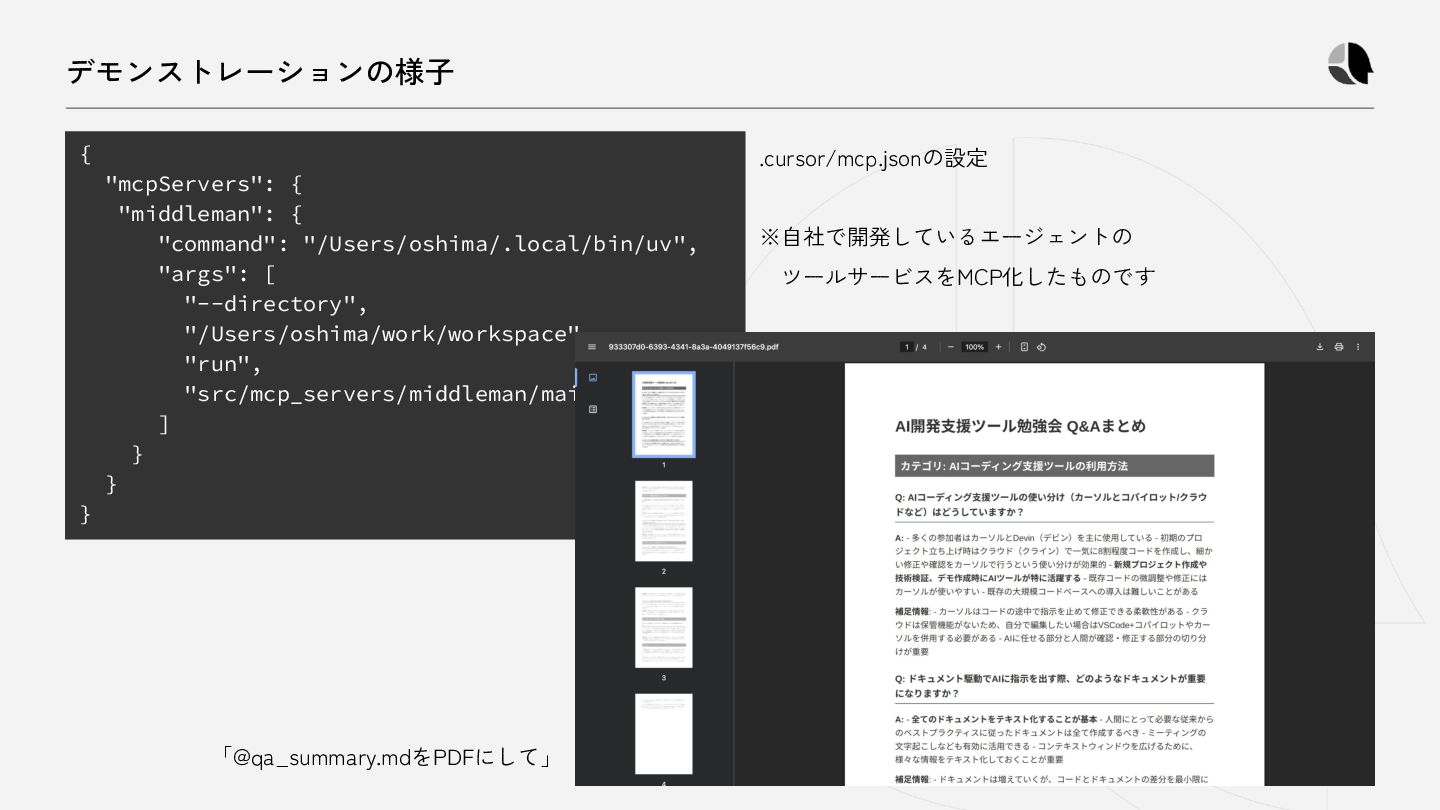Viewport: 1440px width, 810px height.
Task: Click the ".cursor/mcp.jsonの設定" caption
Action: pos(873,158)
